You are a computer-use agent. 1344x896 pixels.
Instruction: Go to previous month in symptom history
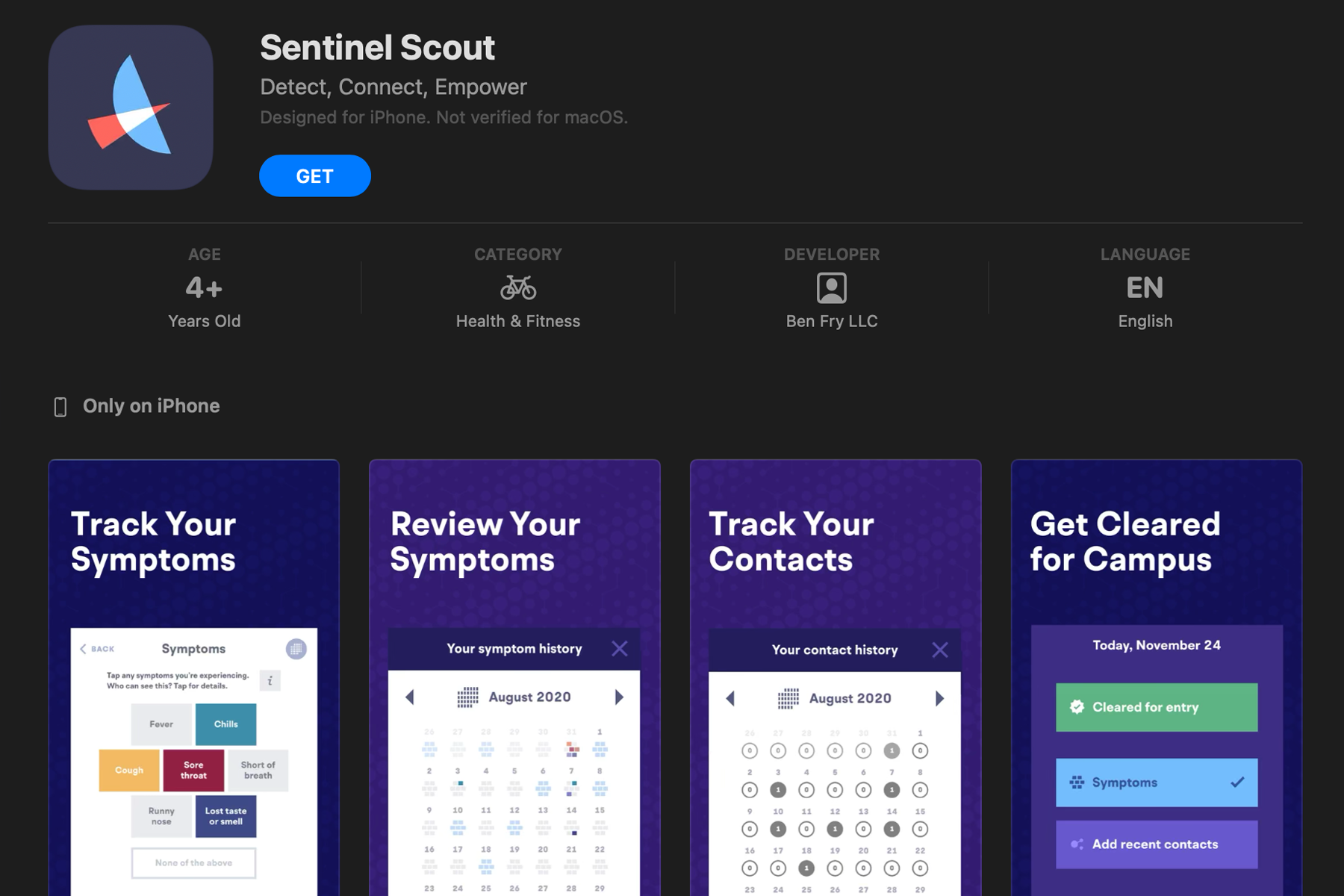(410, 697)
